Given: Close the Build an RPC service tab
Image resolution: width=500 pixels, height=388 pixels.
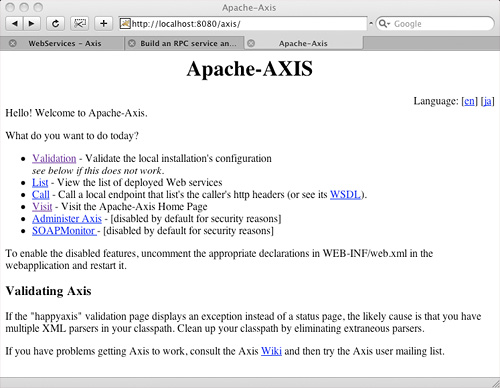Looking at the screenshot, I should tap(132, 43).
